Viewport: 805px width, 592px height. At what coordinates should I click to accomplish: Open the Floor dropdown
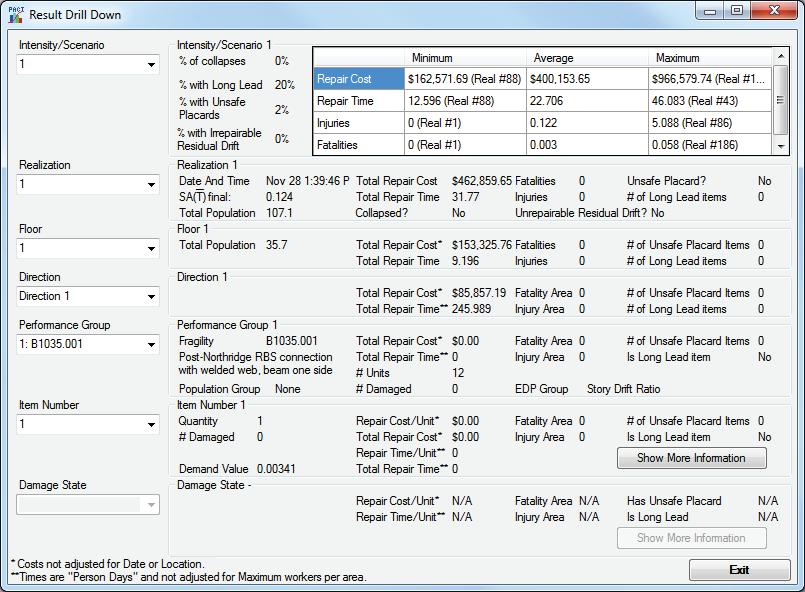tap(88, 249)
